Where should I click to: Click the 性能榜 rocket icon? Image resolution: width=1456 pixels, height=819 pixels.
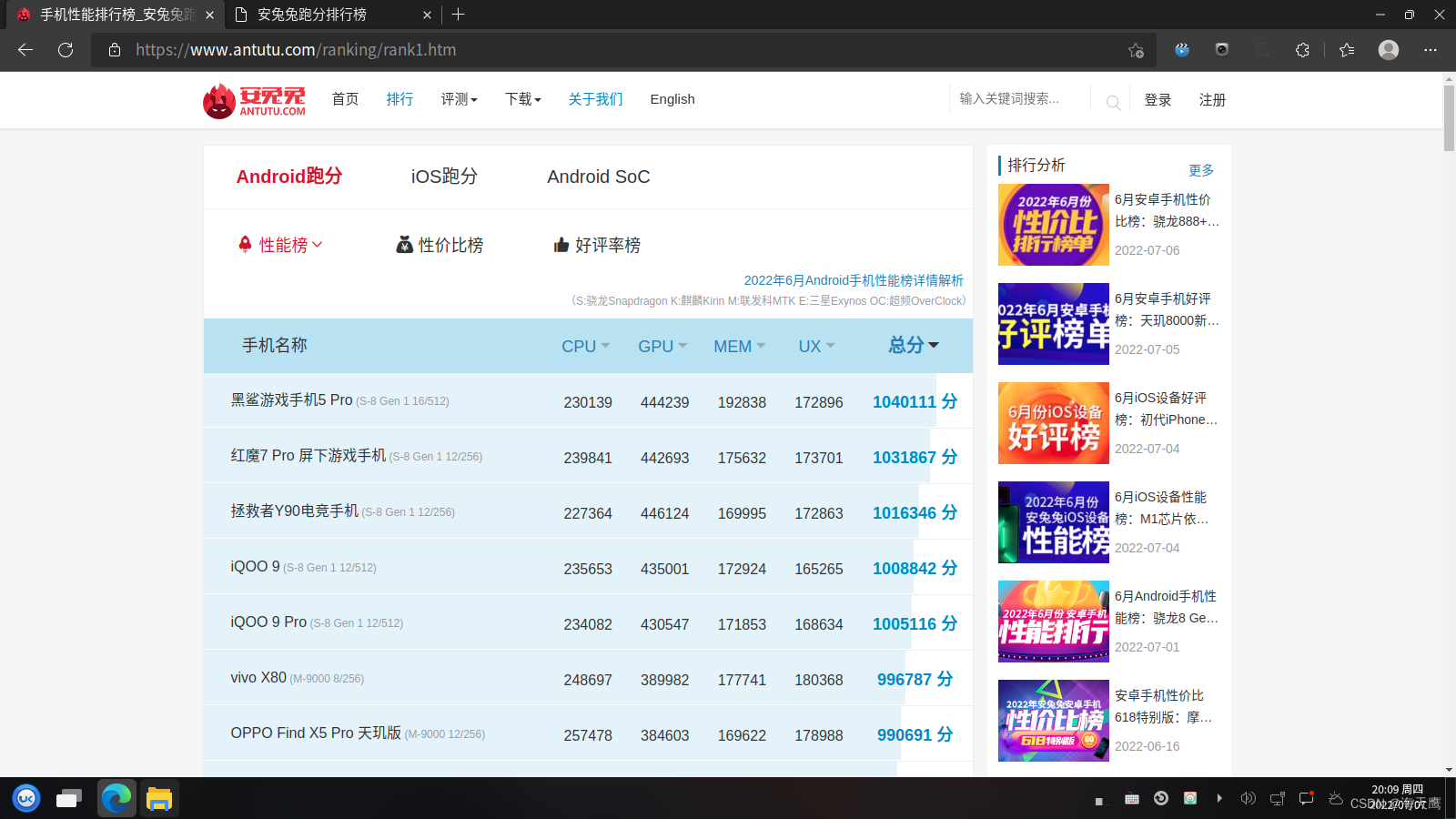(x=245, y=244)
